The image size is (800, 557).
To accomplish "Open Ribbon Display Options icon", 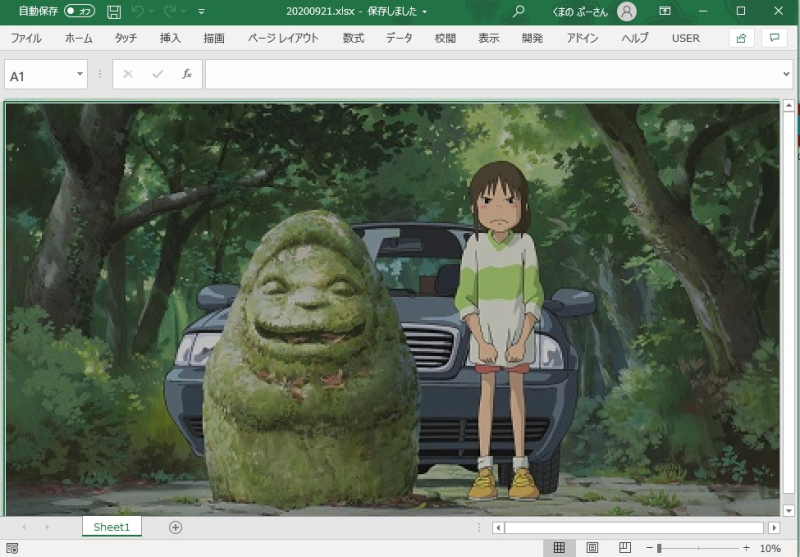I will tap(665, 11).
